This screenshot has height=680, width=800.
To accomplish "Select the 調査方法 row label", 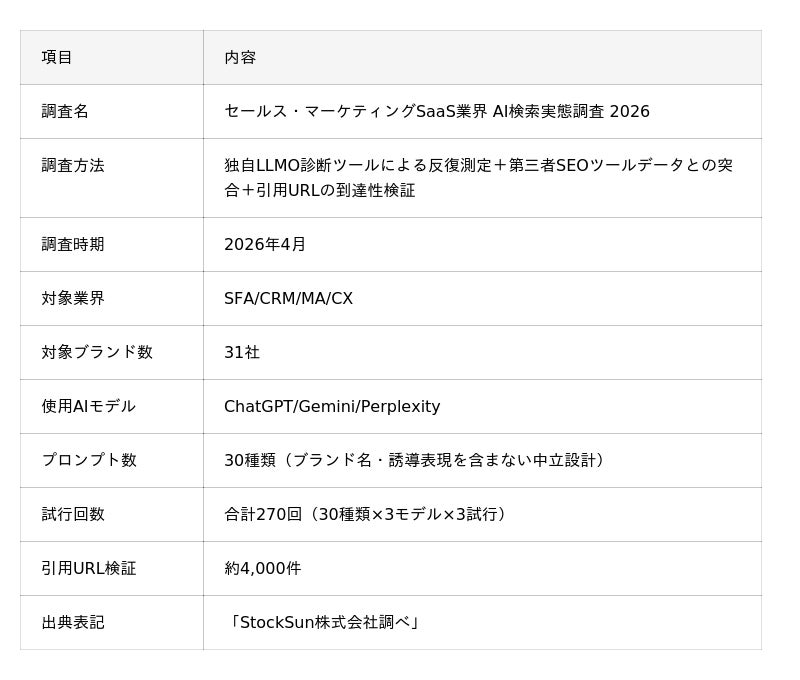I will click(x=73, y=165).
